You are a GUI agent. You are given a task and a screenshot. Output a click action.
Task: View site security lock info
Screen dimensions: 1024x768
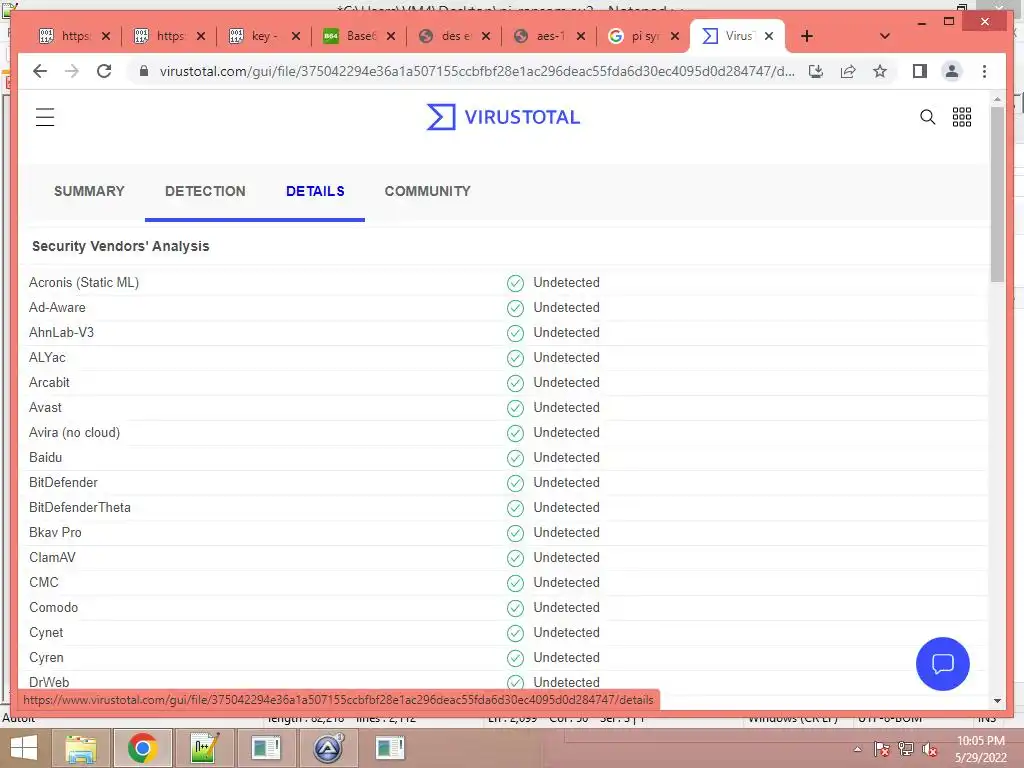point(144,71)
